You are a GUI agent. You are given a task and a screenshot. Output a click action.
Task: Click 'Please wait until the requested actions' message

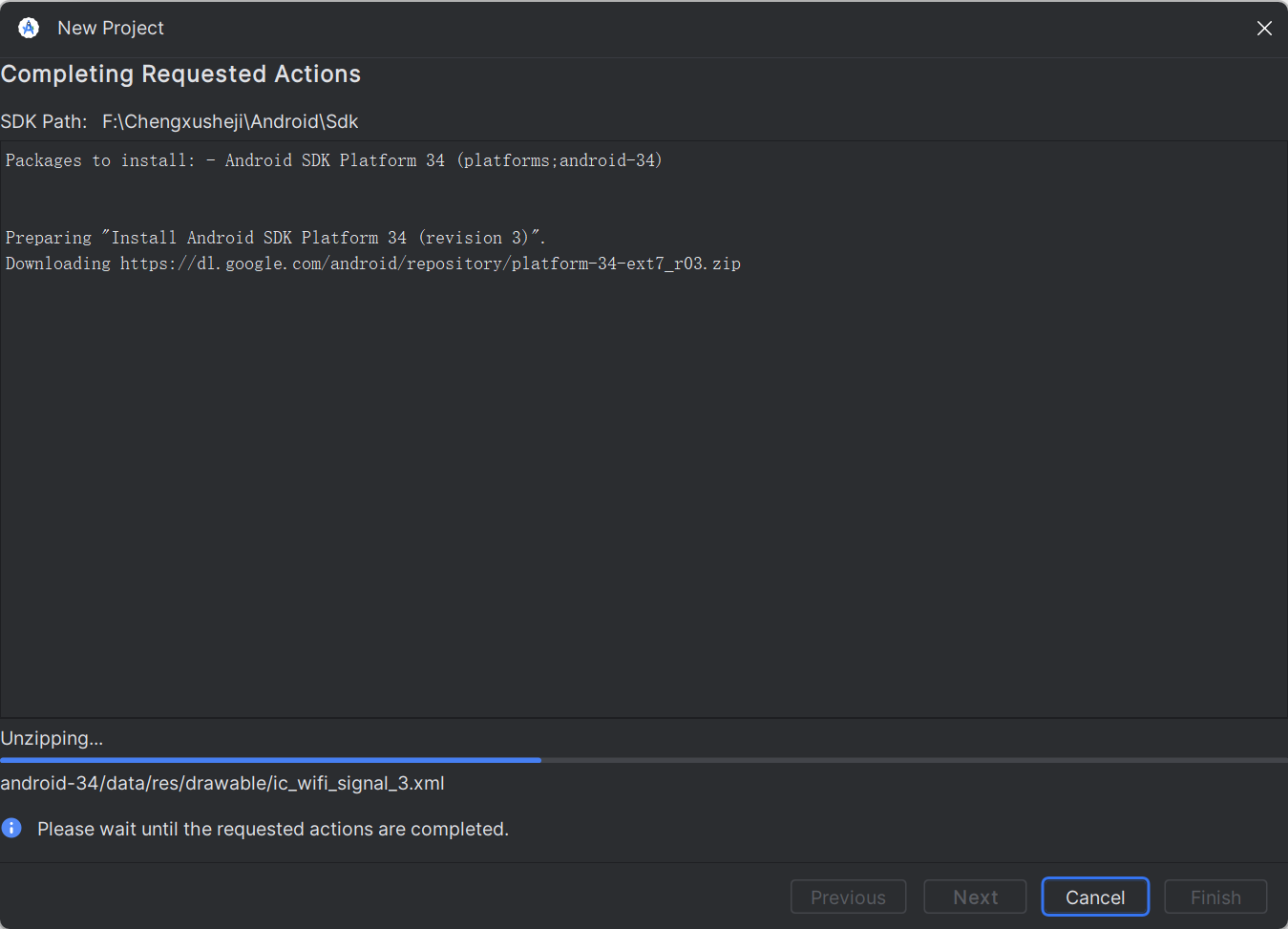[273, 829]
